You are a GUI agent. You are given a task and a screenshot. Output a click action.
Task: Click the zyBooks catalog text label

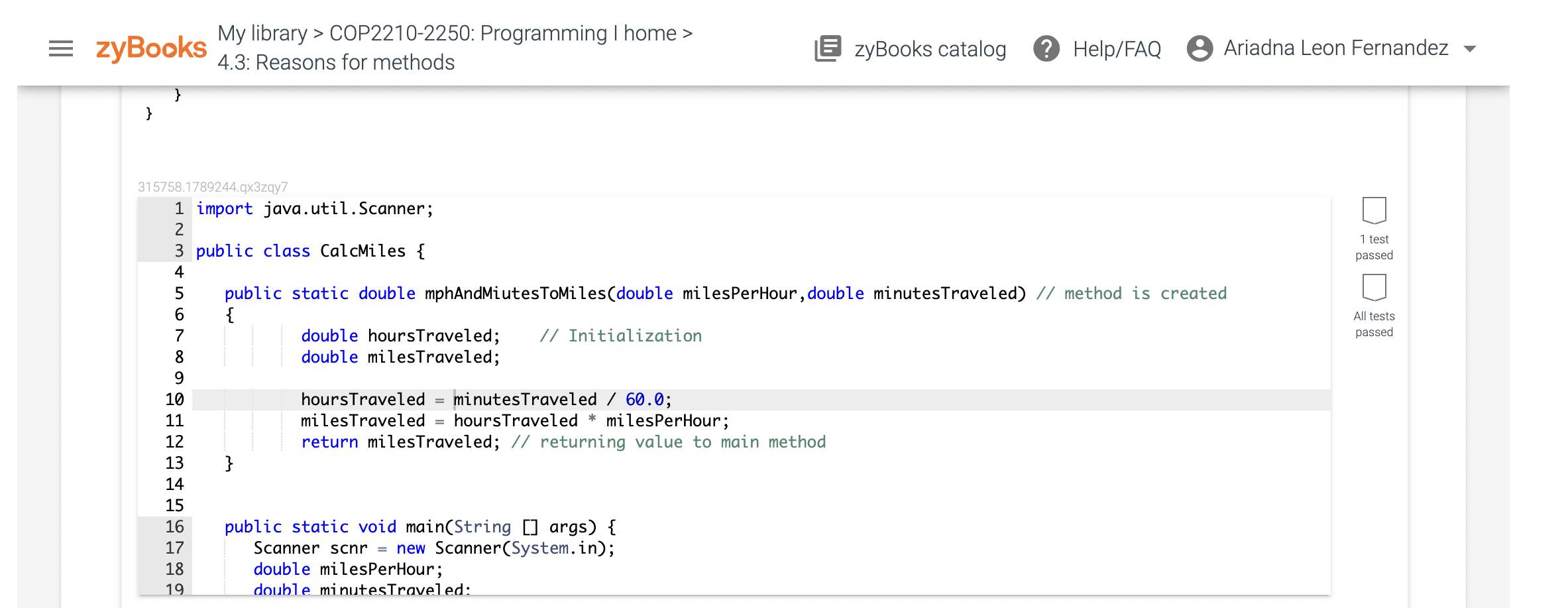[x=929, y=48]
